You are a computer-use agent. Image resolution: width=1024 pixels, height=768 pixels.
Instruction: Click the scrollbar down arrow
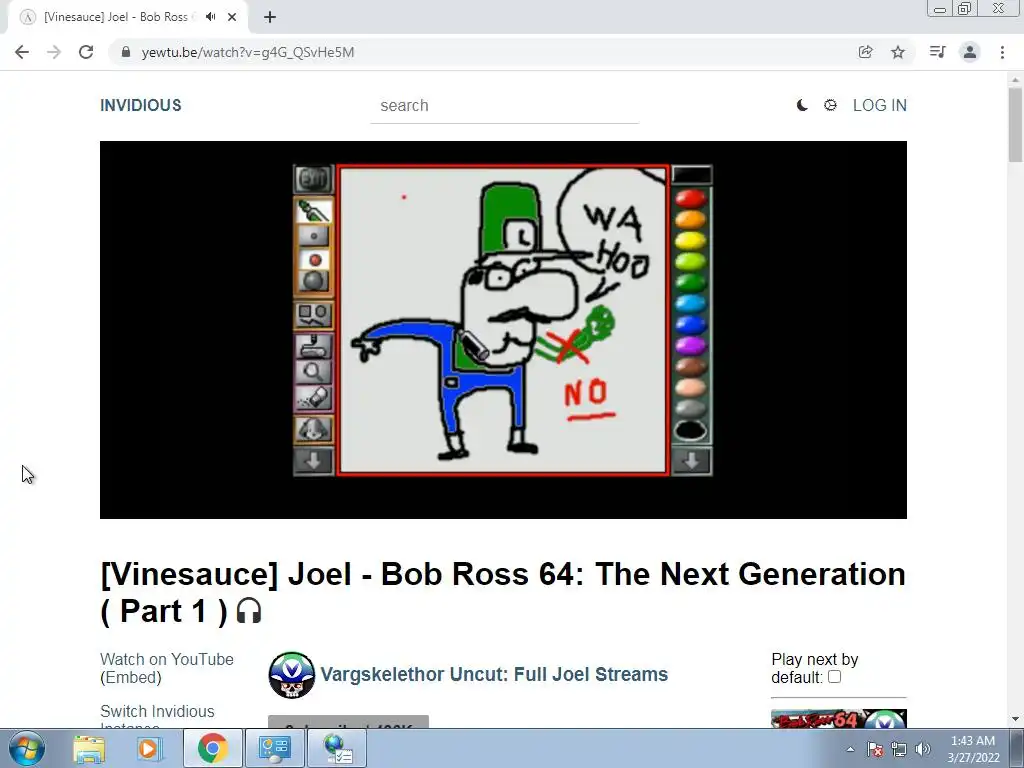1015,719
